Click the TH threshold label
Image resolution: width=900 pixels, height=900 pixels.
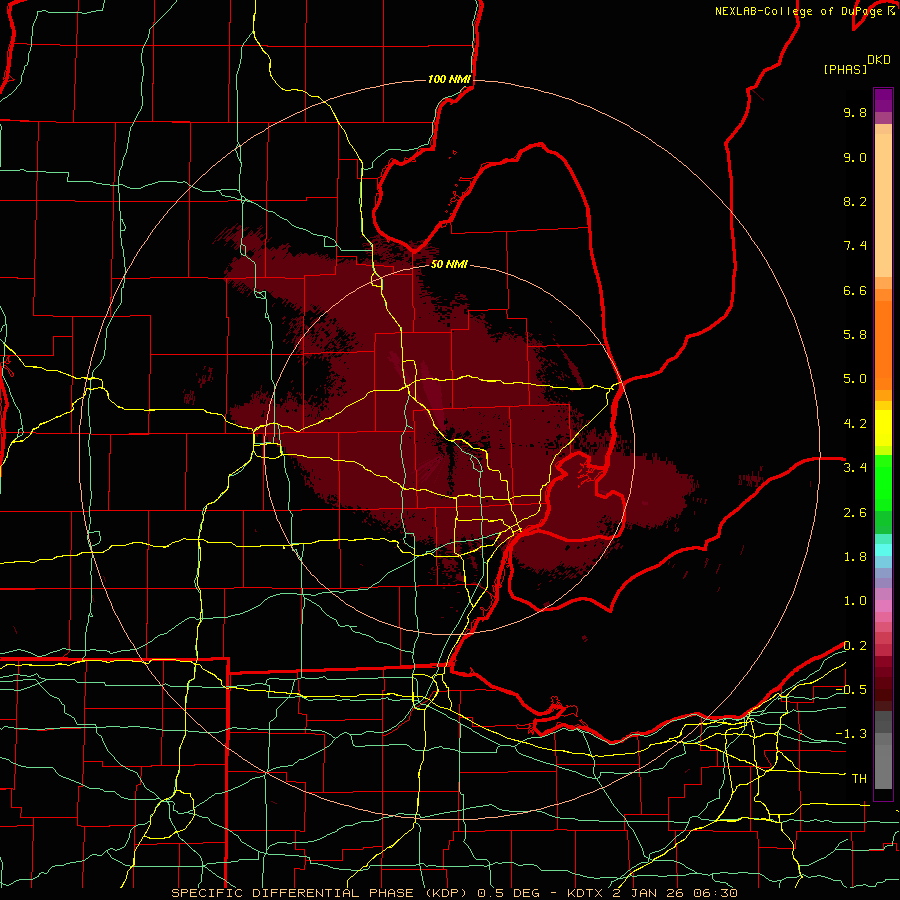(859, 779)
